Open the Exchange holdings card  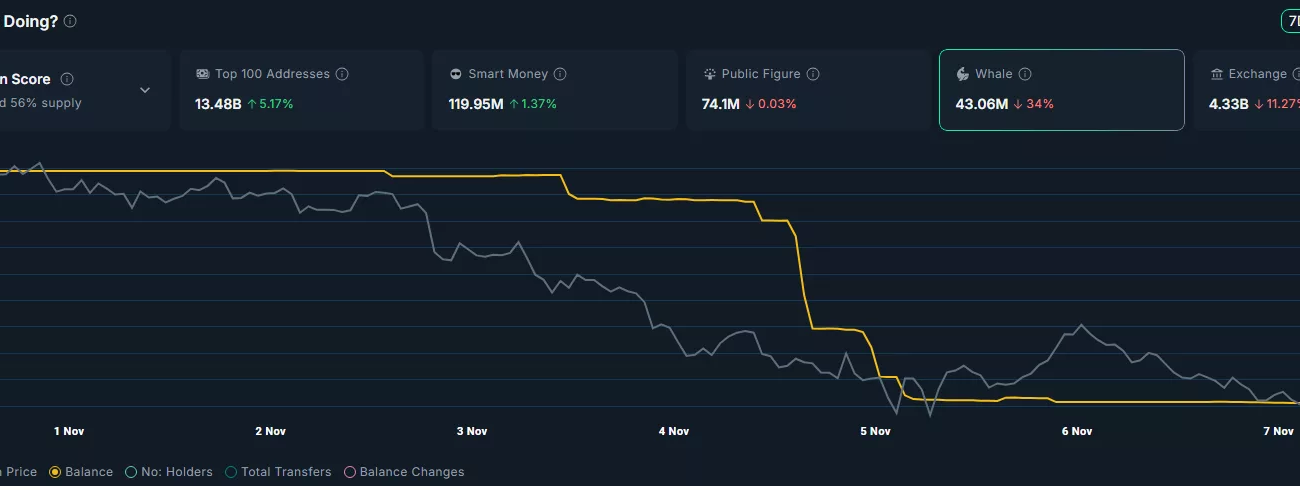click(1250, 90)
